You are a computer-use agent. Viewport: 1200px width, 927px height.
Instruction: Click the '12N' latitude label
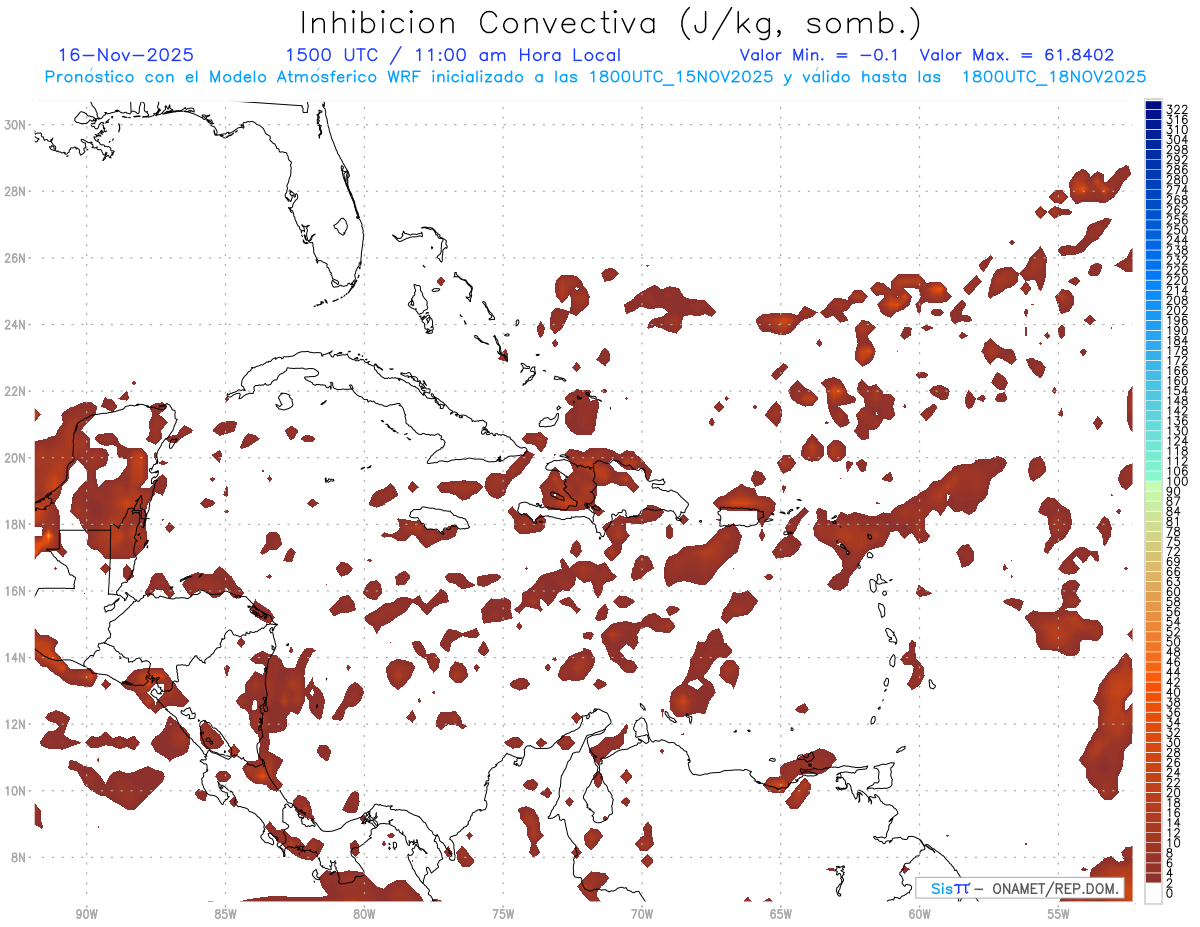(15, 724)
